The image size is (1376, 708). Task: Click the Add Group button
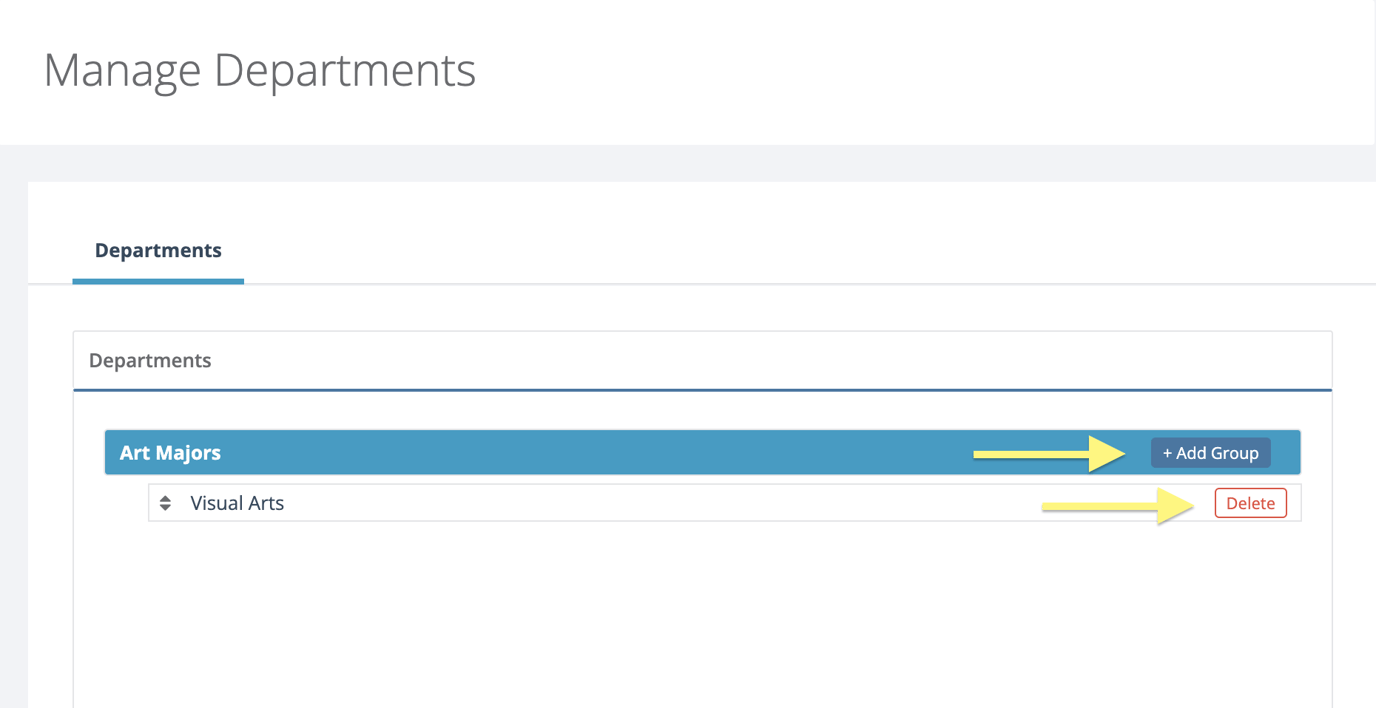(x=1210, y=452)
